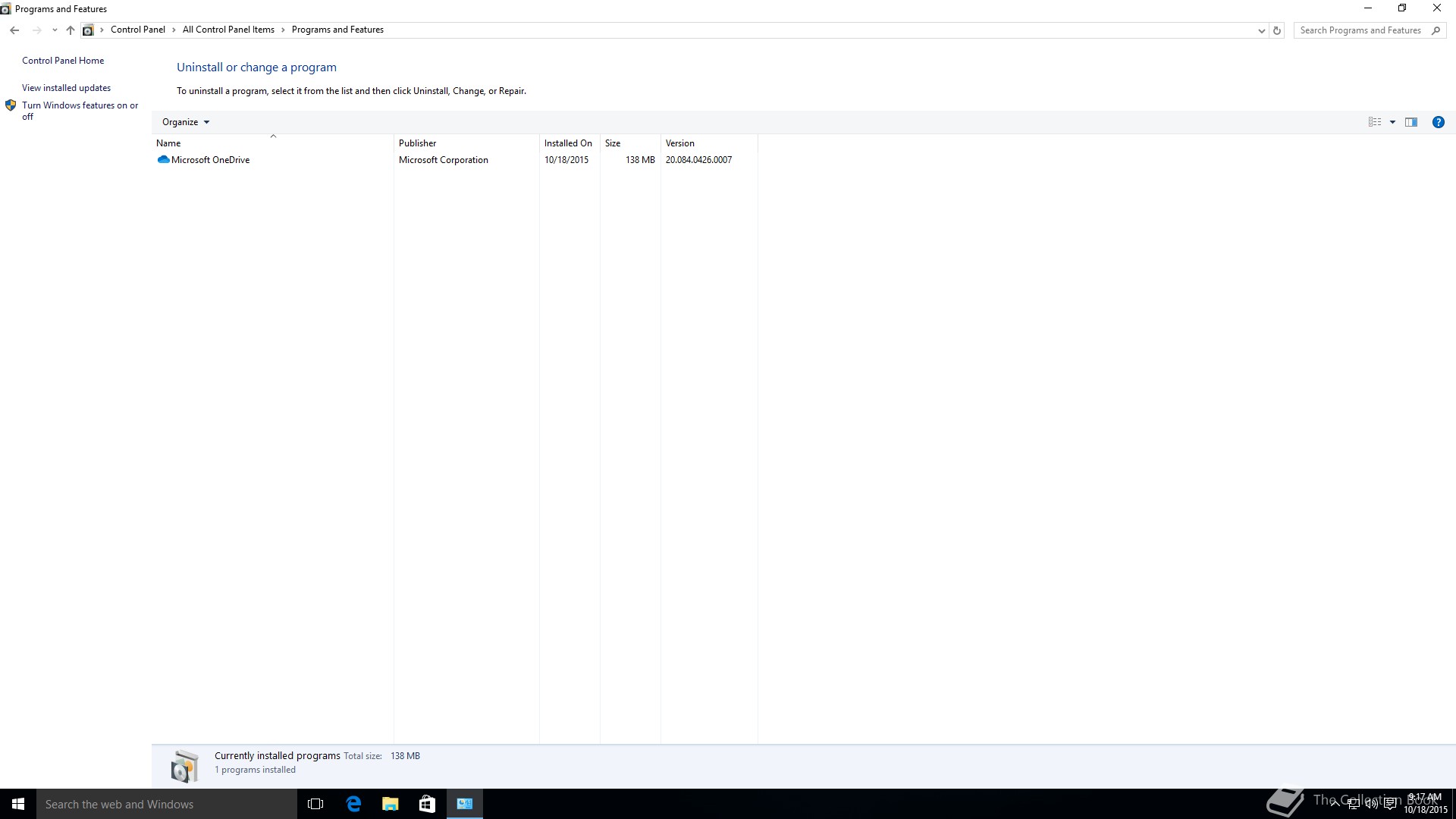This screenshot has width=1456, height=819.
Task: Toggle the preview pane icon
Action: (1410, 122)
